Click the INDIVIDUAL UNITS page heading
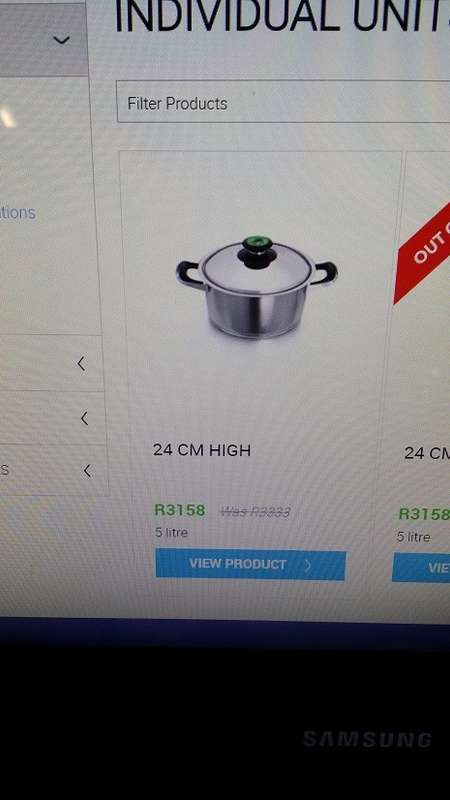The height and width of the screenshot is (800, 450). [282, 17]
